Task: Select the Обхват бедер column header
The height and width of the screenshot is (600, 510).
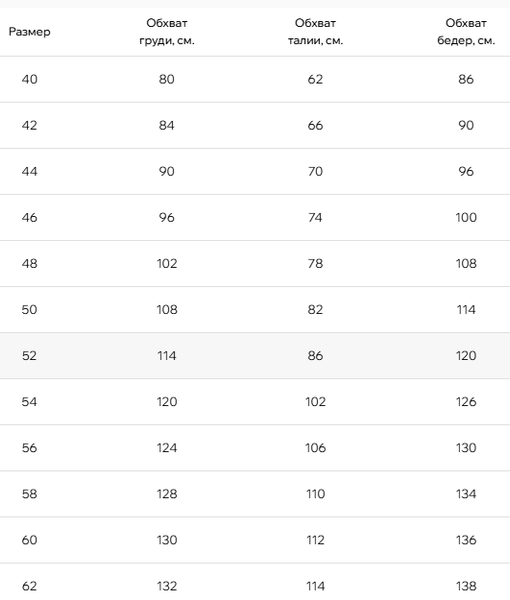Action: click(466, 32)
